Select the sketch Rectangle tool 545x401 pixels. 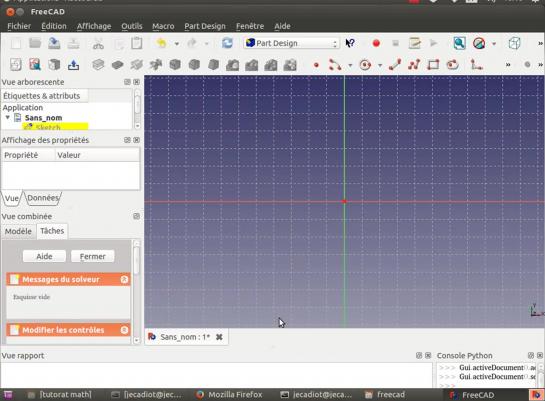coord(433,65)
